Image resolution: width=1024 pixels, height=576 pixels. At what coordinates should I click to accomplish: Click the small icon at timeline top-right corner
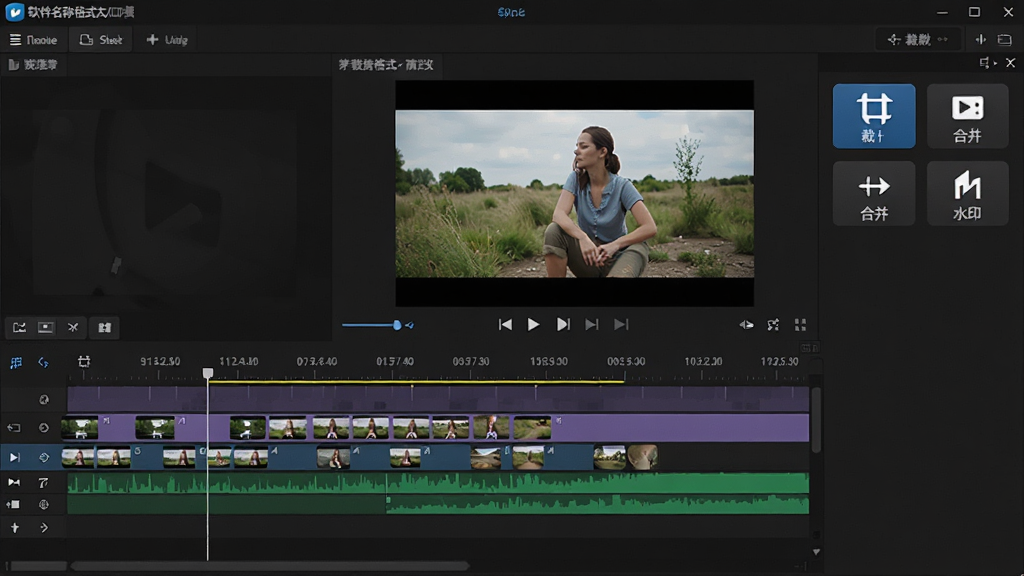click(809, 348)
